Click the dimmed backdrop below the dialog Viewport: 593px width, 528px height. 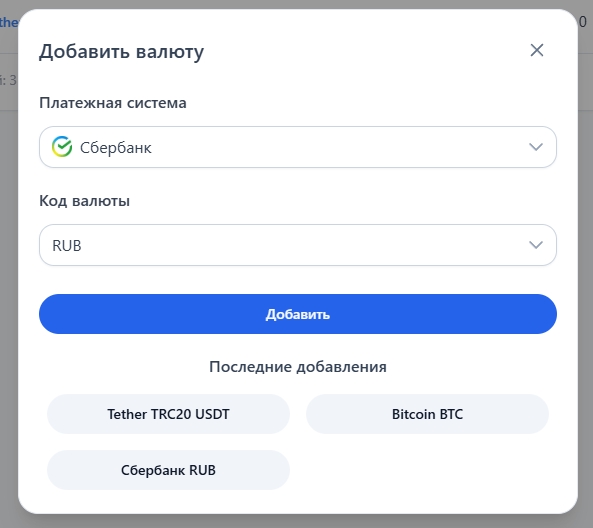pos(298,521)
